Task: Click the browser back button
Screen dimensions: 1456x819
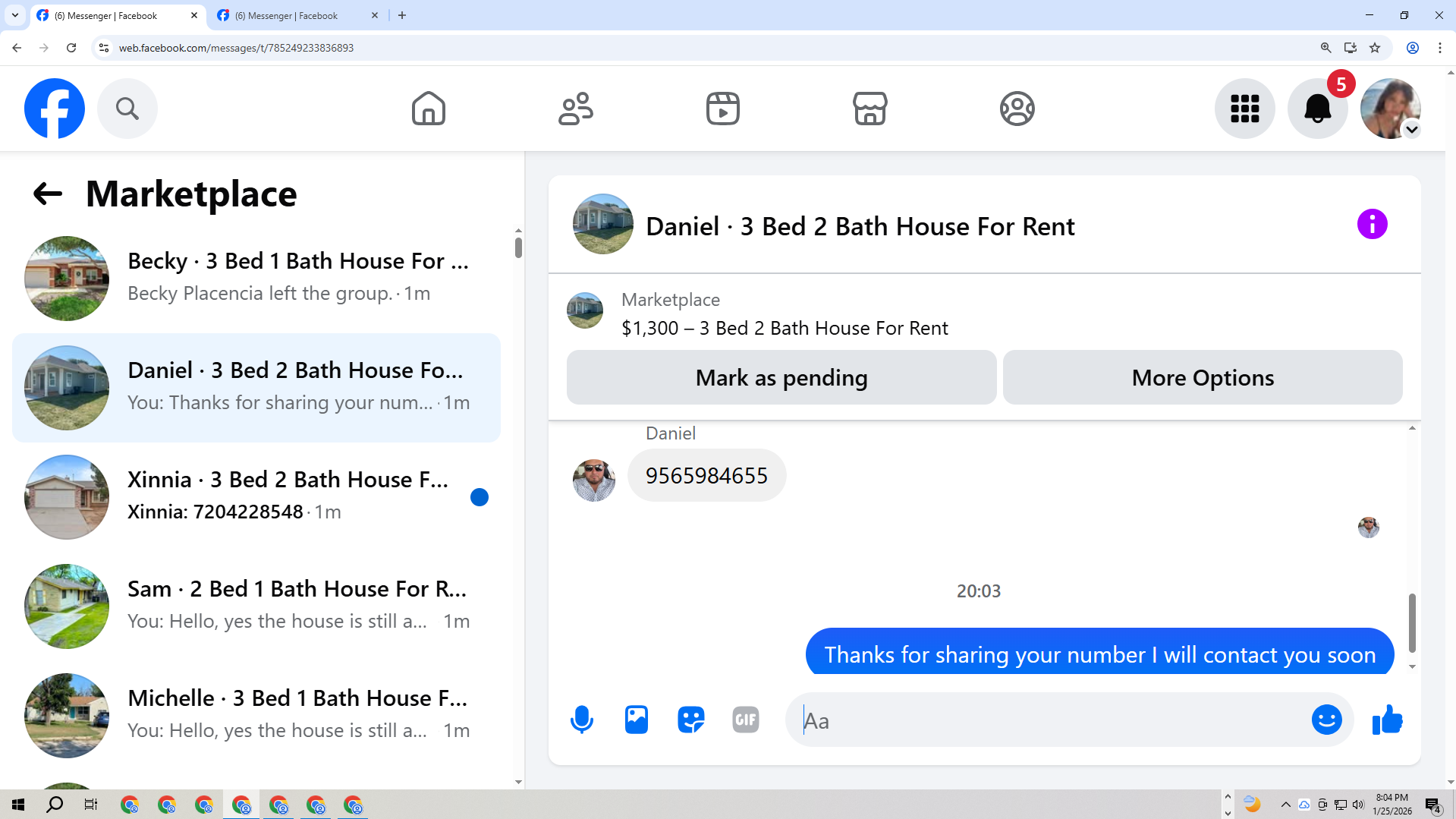Action: pyautogui.click(x=17, y=48)
